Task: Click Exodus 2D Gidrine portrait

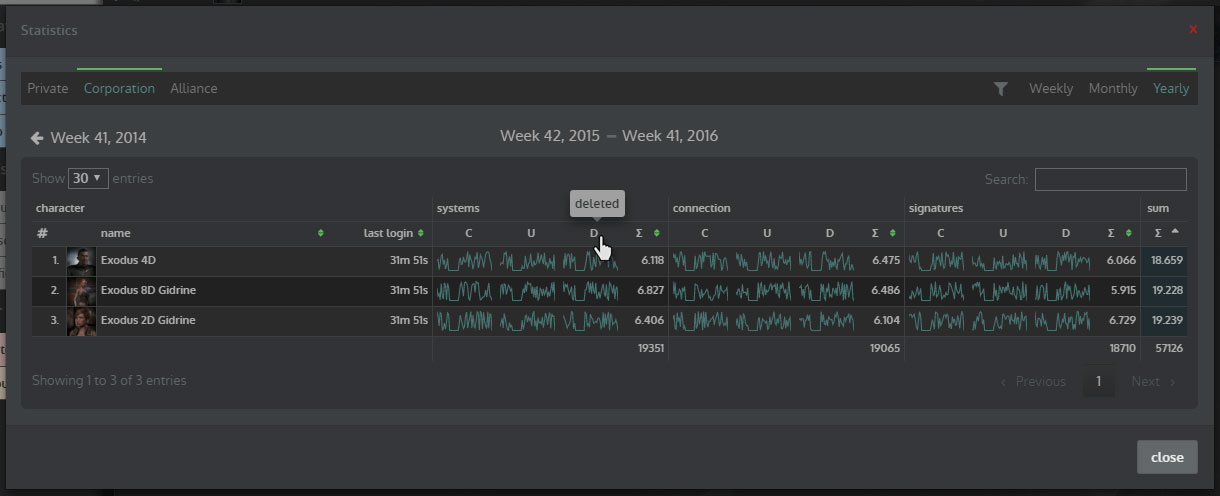Action: [x=81, y=321]
